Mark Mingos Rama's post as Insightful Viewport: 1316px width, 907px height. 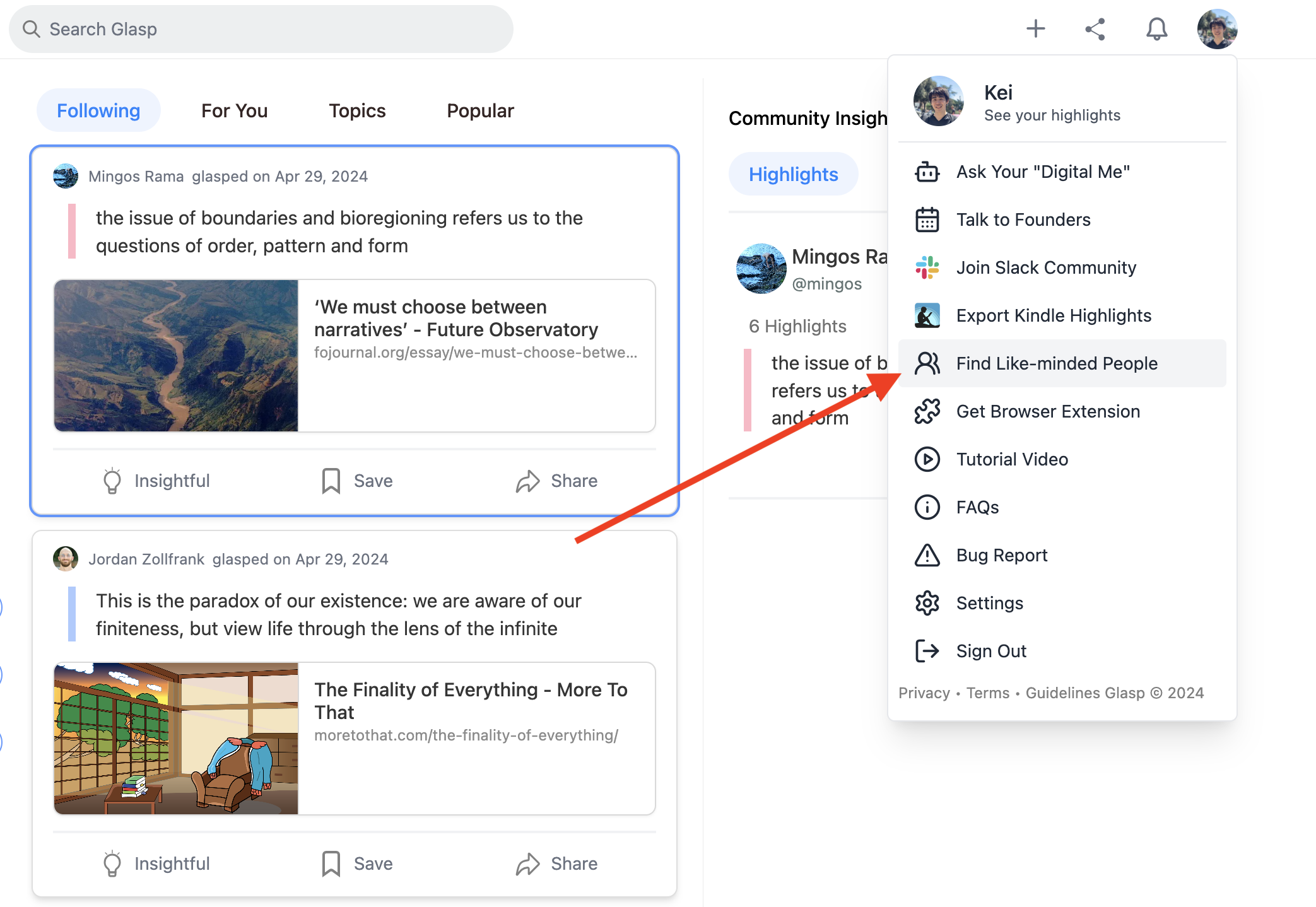click(156, 481)
